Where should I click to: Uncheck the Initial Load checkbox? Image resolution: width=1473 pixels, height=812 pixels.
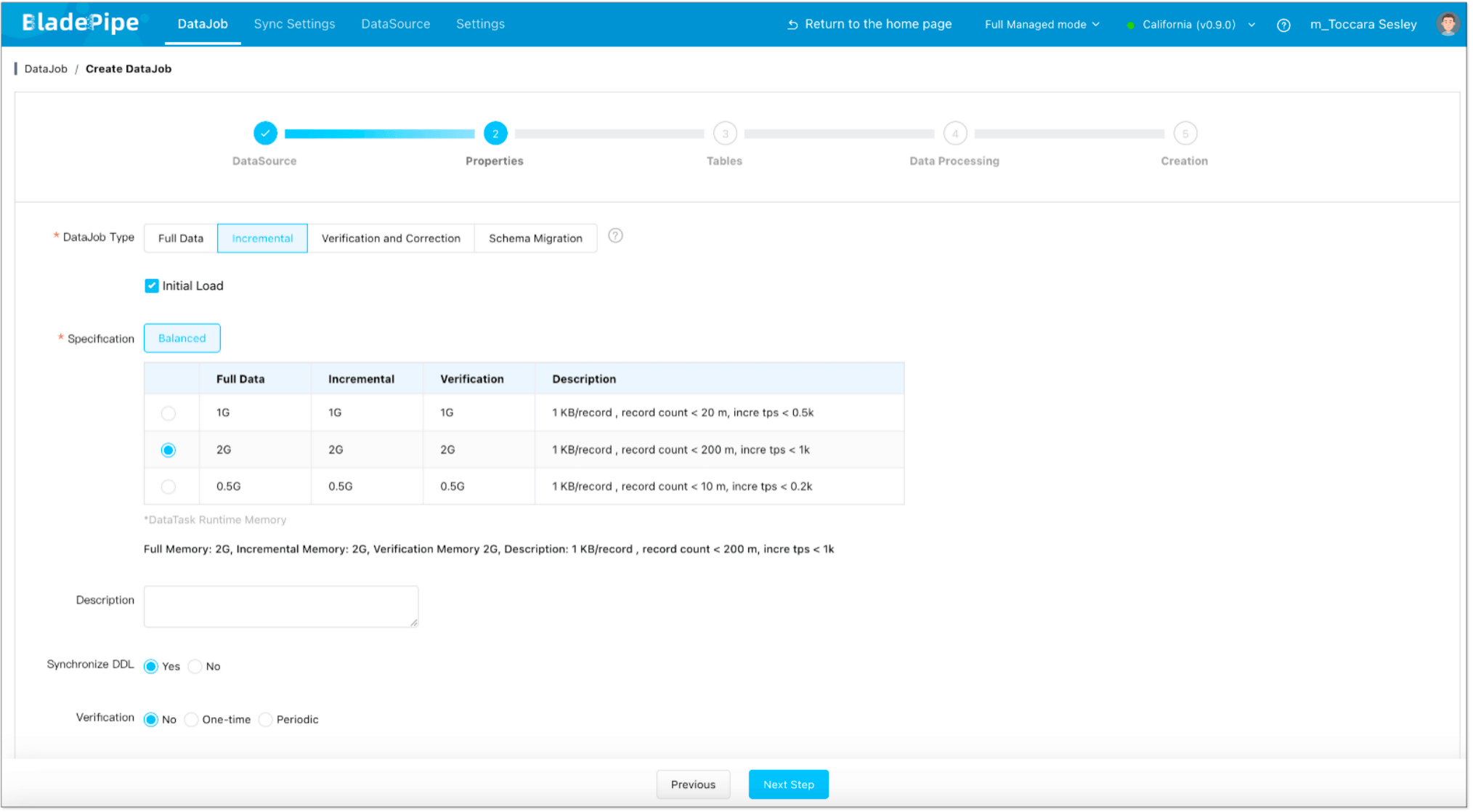click(x=151, y=285)
